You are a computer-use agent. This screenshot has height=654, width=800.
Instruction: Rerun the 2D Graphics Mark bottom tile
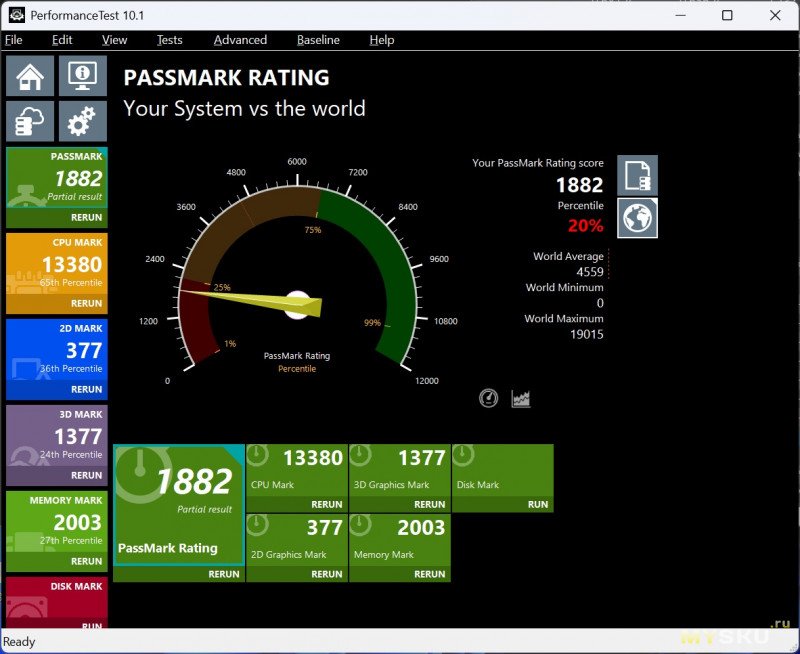tap(327, 574)
